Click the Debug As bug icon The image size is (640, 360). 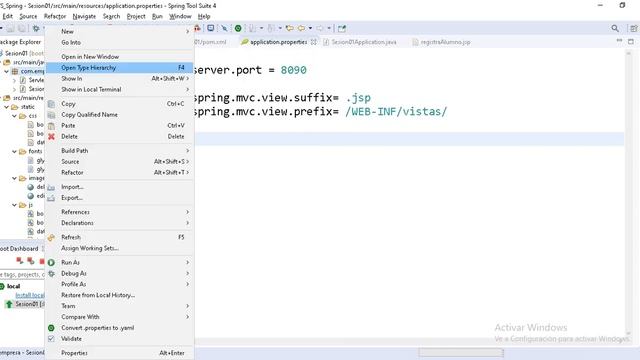(51, 273)
